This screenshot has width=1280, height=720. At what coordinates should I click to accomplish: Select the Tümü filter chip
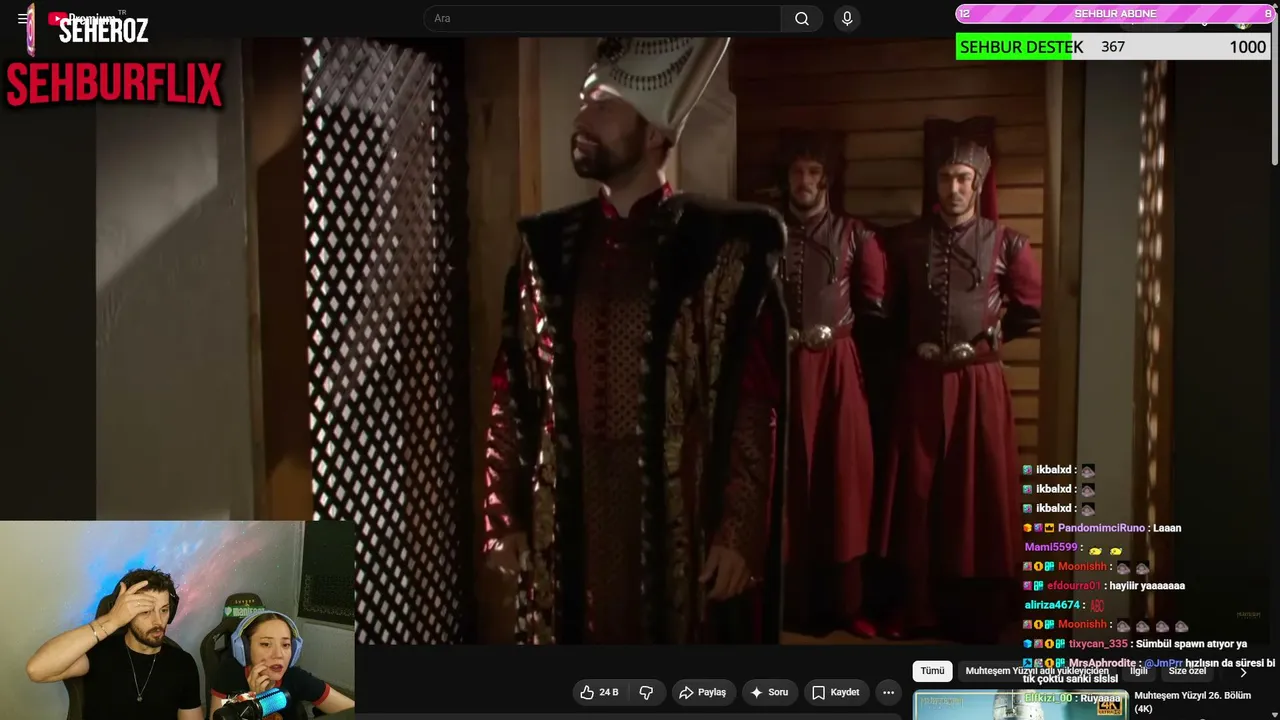click(932, 671)
